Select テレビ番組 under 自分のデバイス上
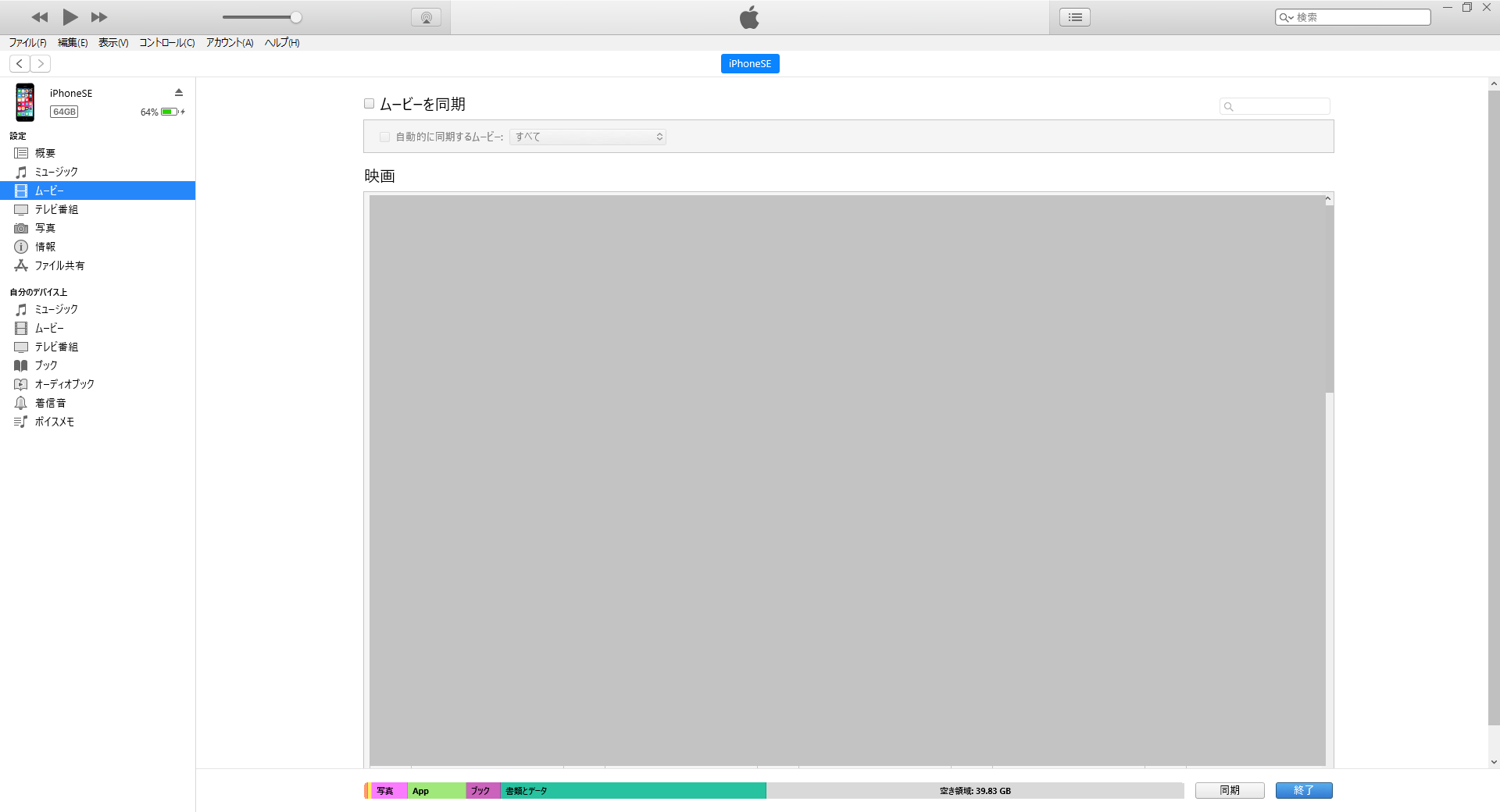Screen dimensions: 1500x812 click(98, 347)
